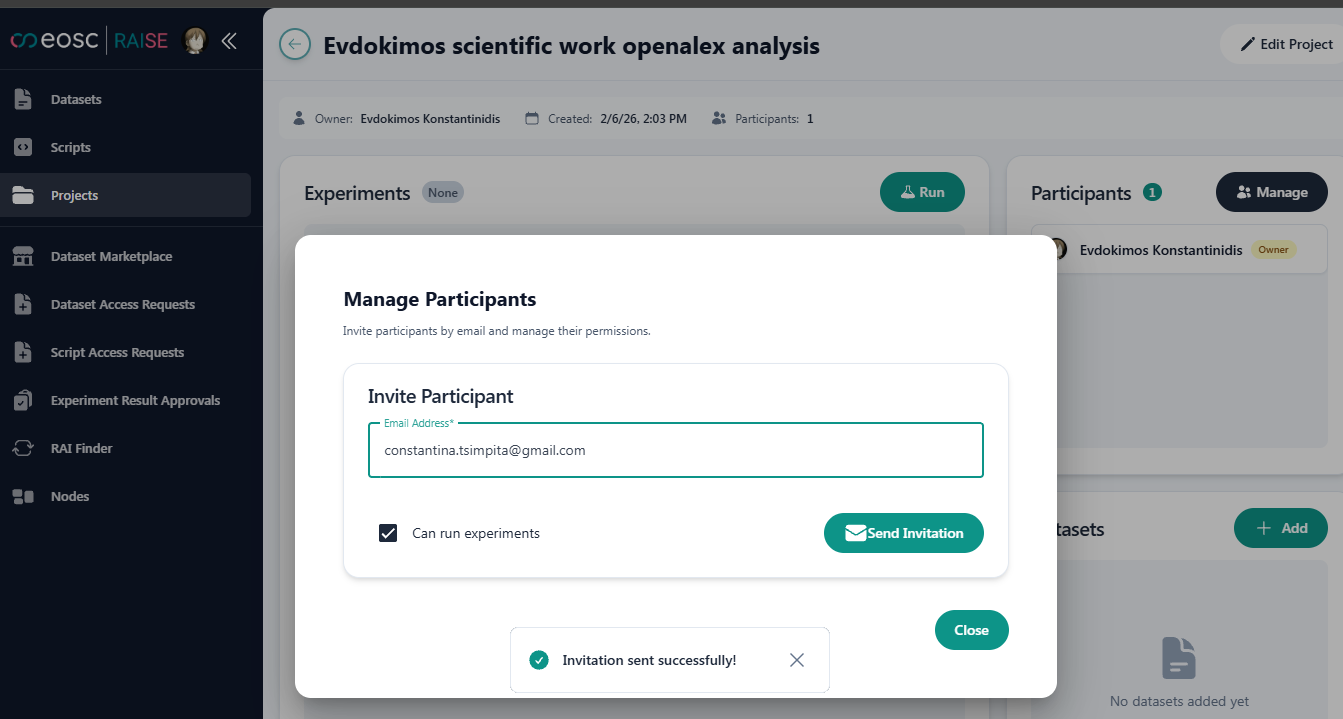1343x719 pixels.
Task: Click the Run experiments button
Action: tap(921, 192)
